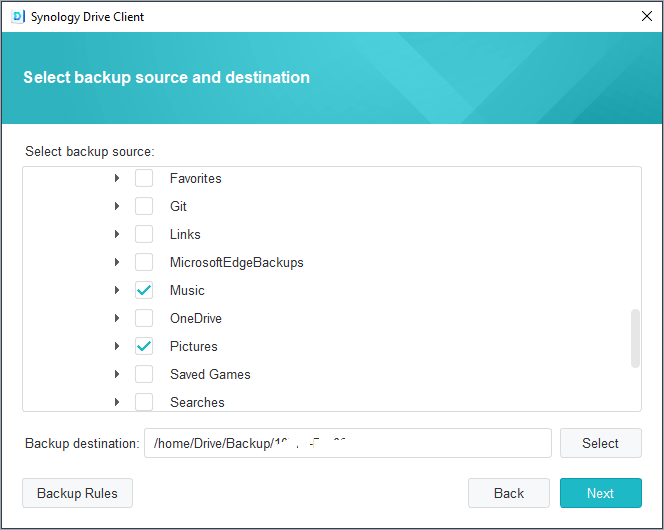This screenshot has height=530, width=664.
Task: Close the Synology Drive Client window
Action: tap(646, 16)
